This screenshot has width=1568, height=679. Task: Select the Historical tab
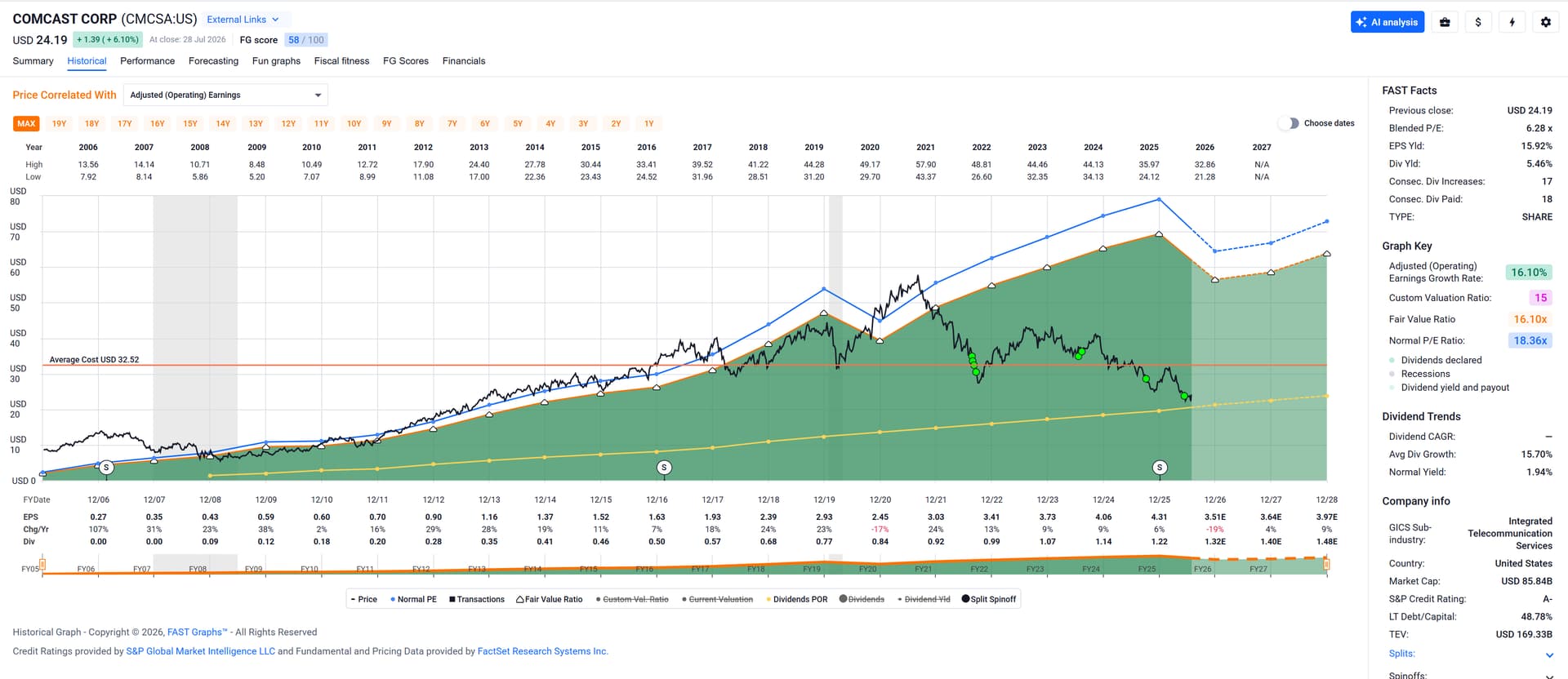87,61
